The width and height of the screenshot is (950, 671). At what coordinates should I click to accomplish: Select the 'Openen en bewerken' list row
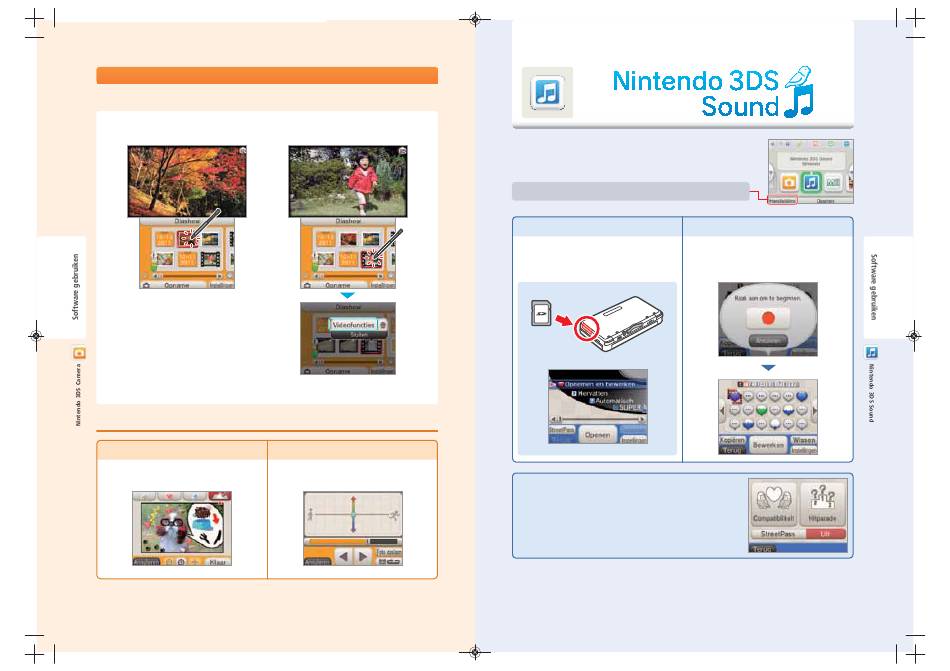597,385
